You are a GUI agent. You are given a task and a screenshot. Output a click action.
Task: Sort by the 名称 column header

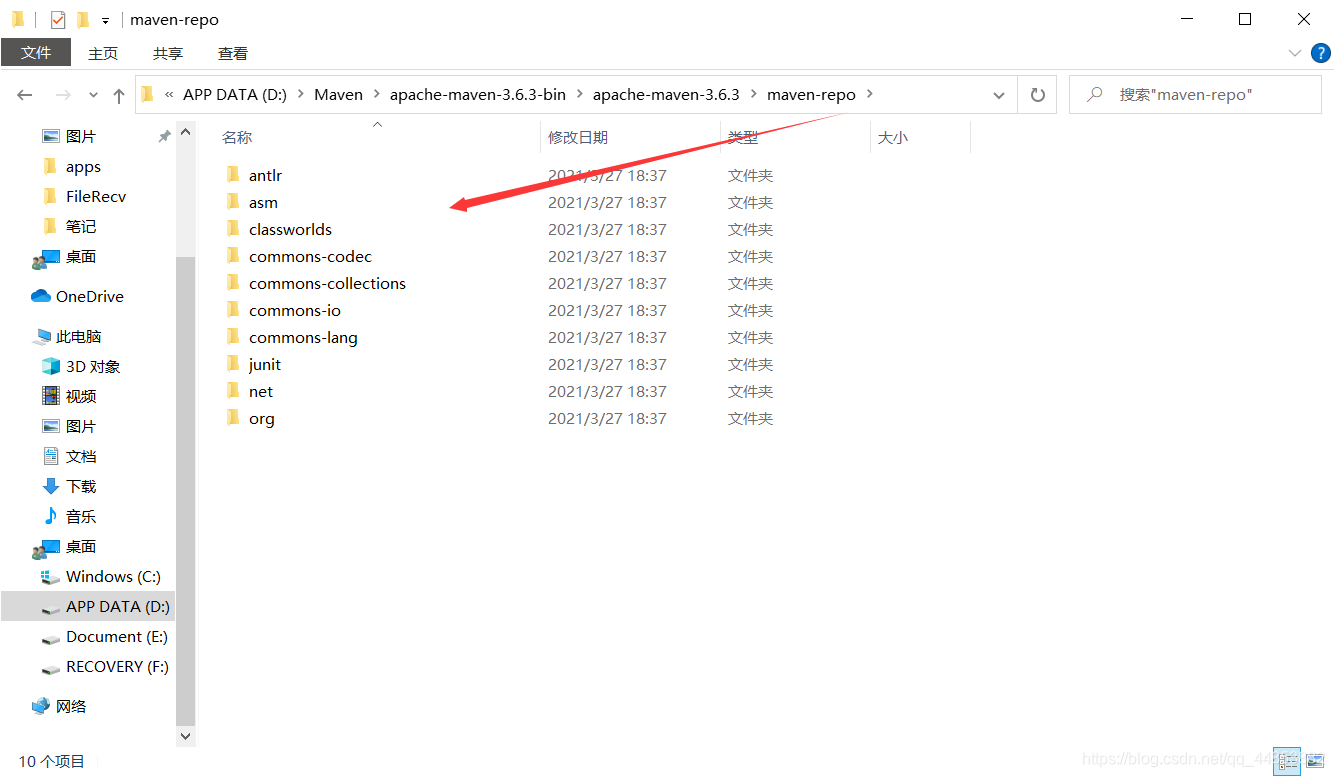(x=237, y=137)
